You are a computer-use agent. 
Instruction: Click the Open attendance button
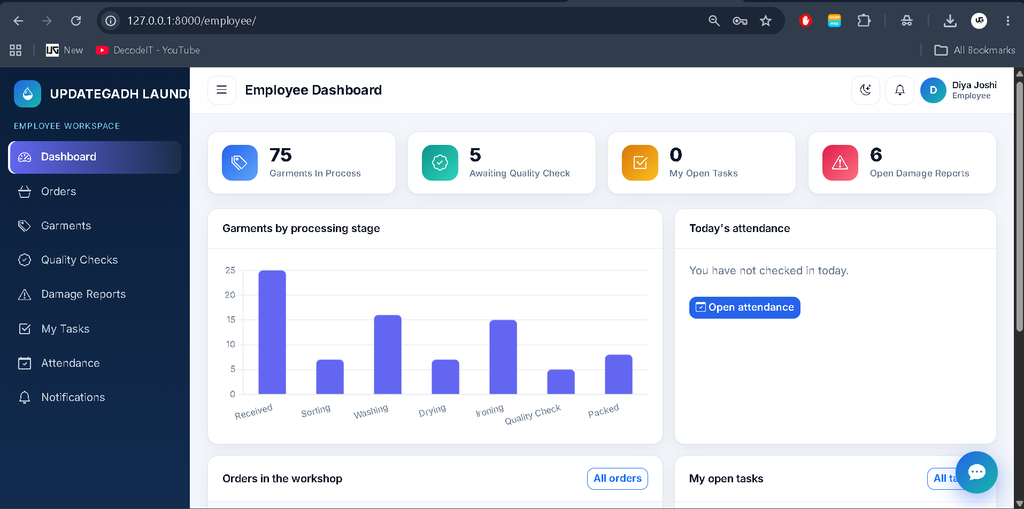click(x=744, y=307)
